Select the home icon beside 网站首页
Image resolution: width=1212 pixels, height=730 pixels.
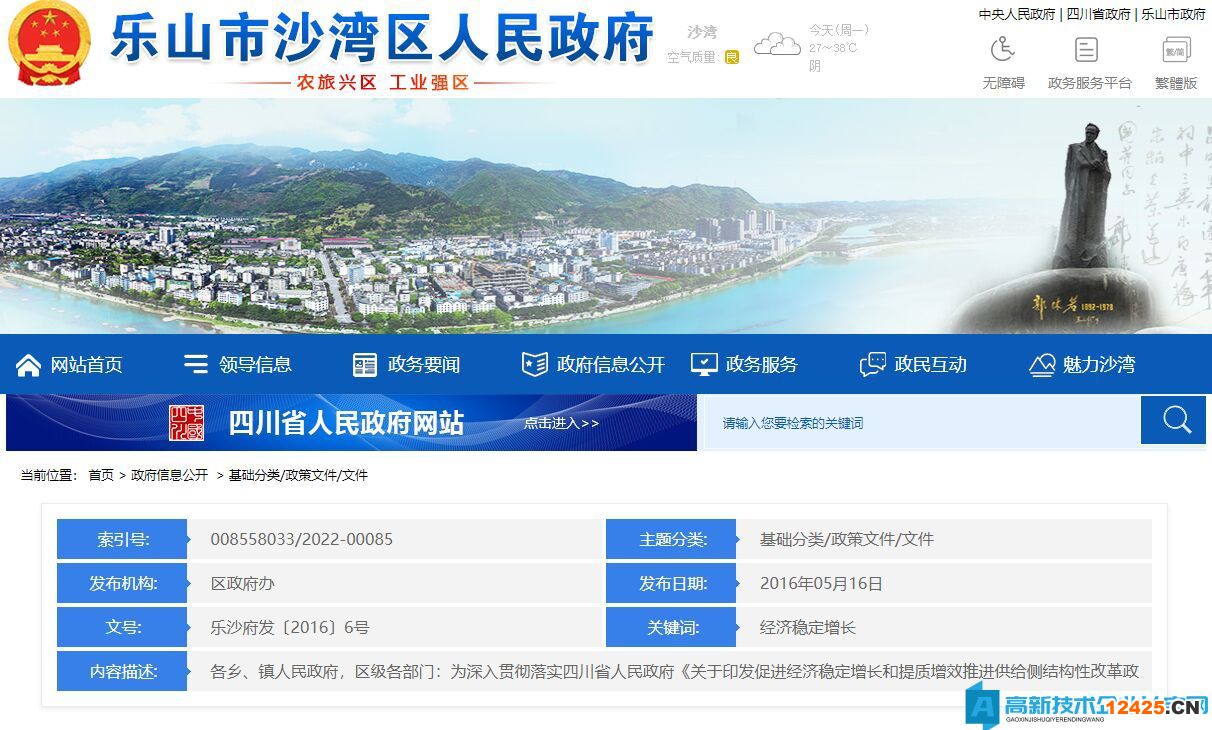pyautogui.click(x=29, y=364)
